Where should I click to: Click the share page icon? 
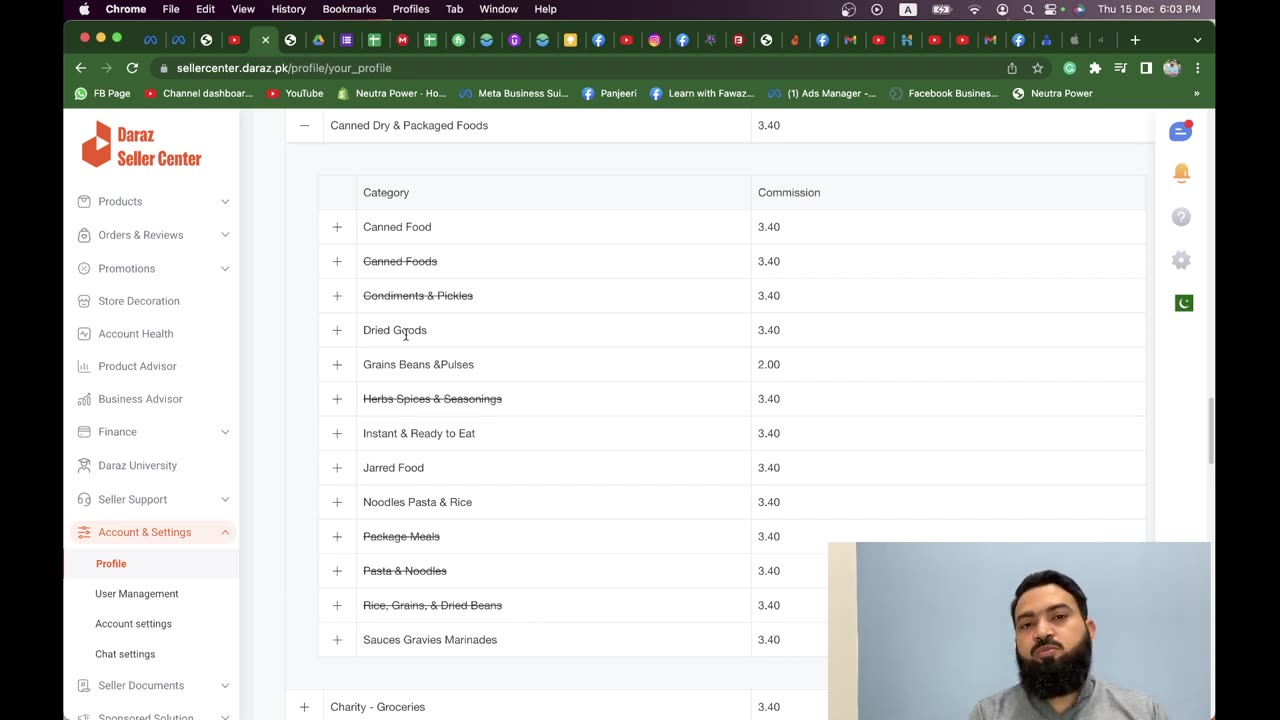(1012, 68)
